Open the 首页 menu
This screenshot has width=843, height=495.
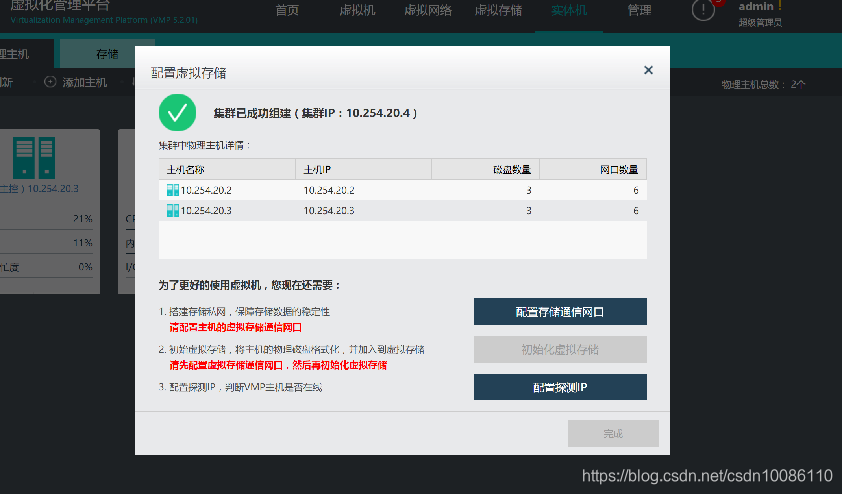click(287, 10)
